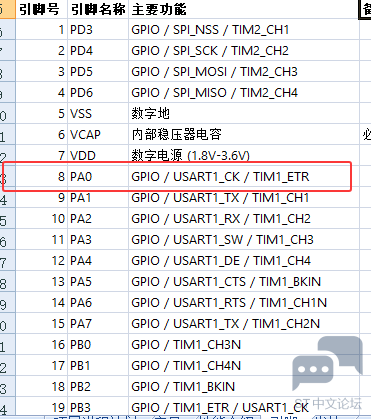Pick the PA3 pin name cell
Viewport: 371px width, 419px height.
[98, 240]
